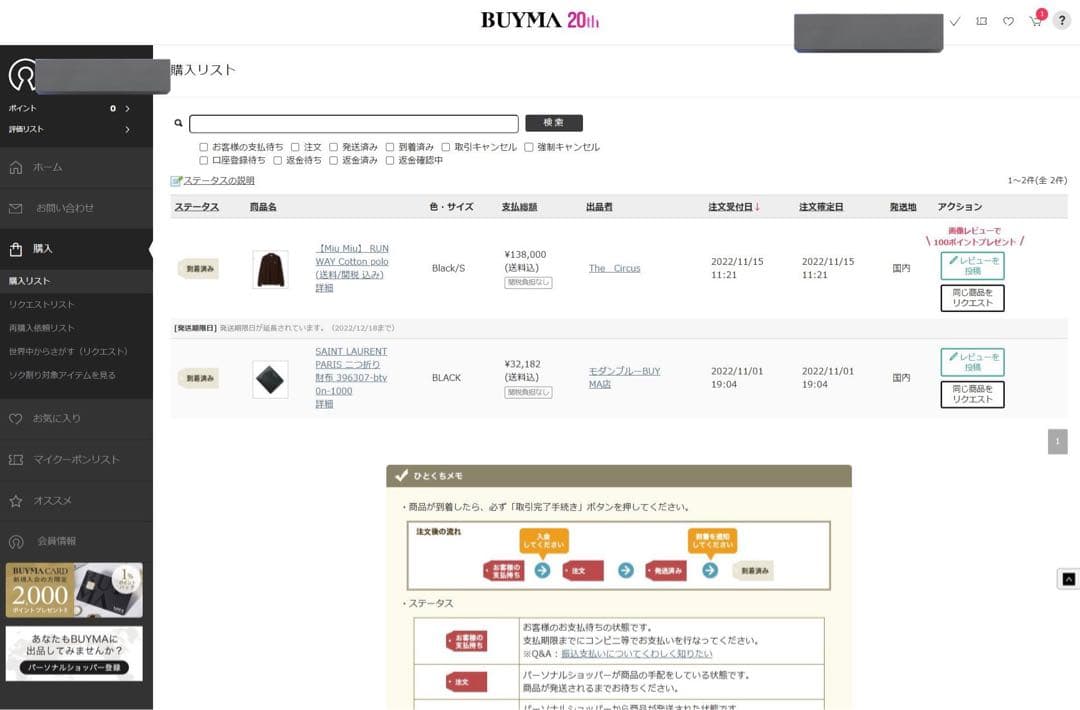The height and width of the screenshot is (710, 1080).
Task: Check the 返金確認中 filter checkbox
Action: pyautogui.click(x=390, y=160)
